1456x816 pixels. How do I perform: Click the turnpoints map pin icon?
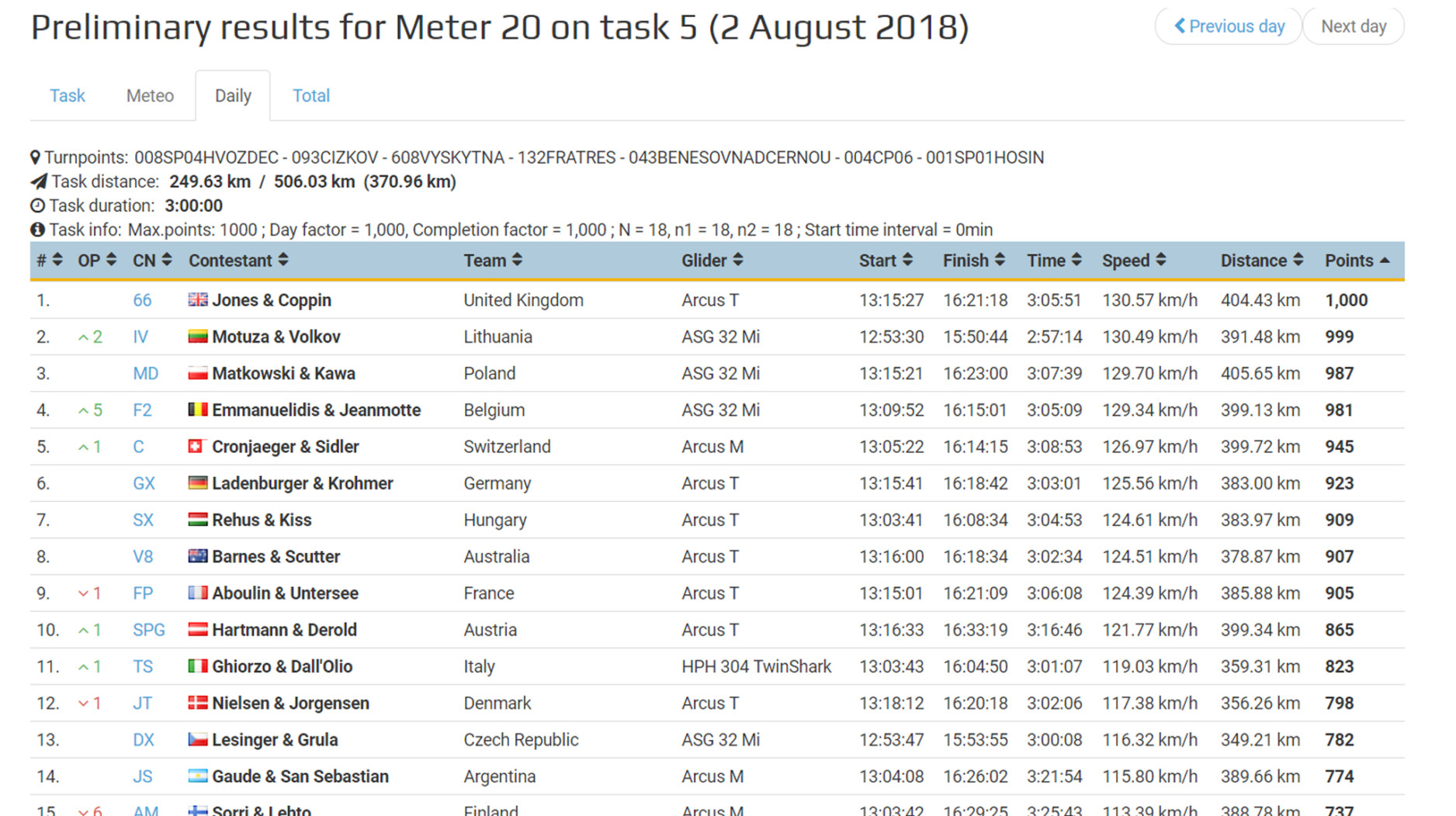[x=35, y=157]
